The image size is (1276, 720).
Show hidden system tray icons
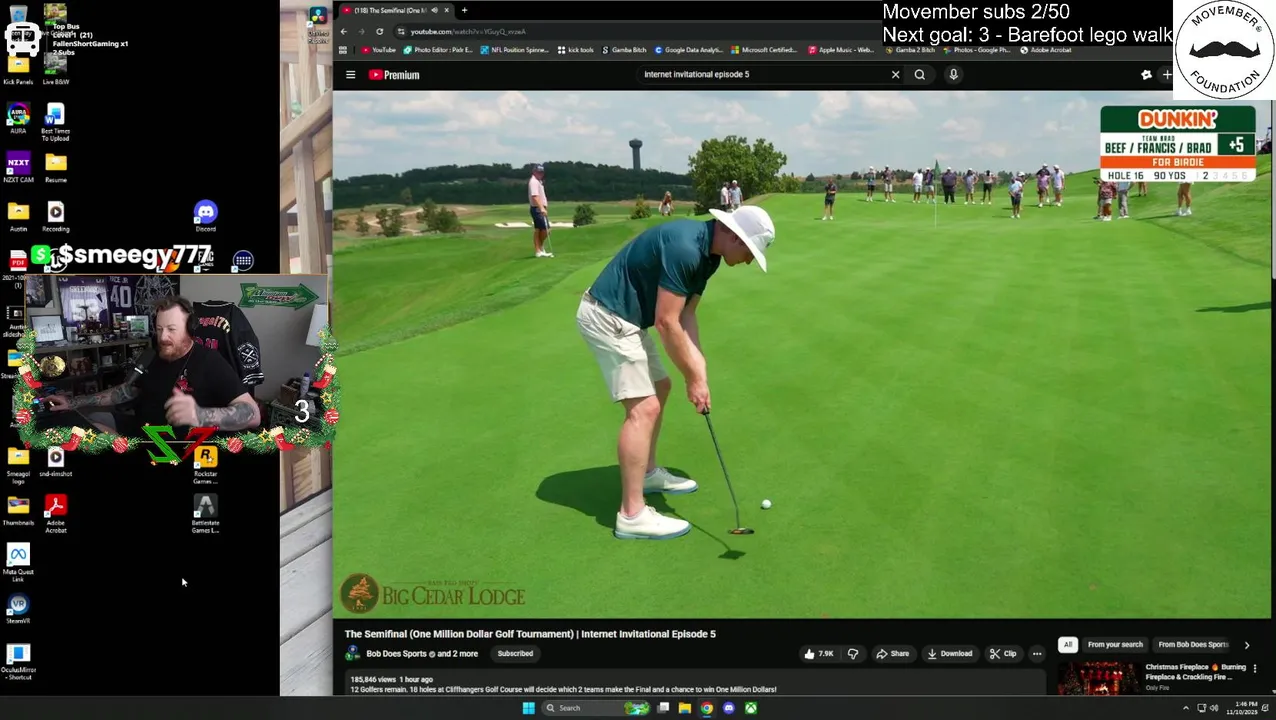tap(1186, 708)
